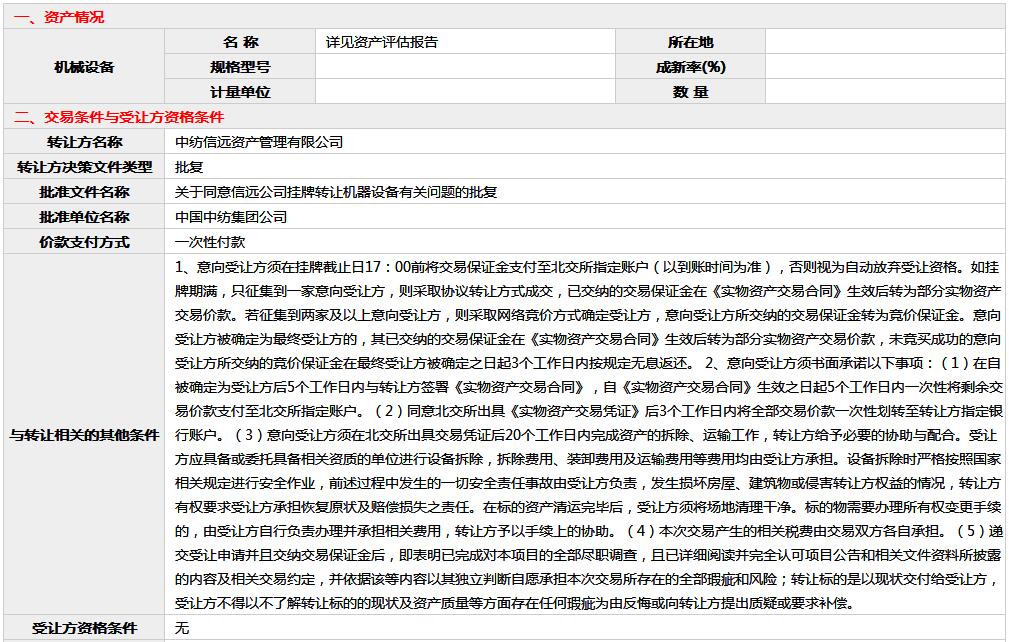
Task: Click the 与转让相关的其他条件 row label
Action: pyautogui.click(x=84, y=435)
